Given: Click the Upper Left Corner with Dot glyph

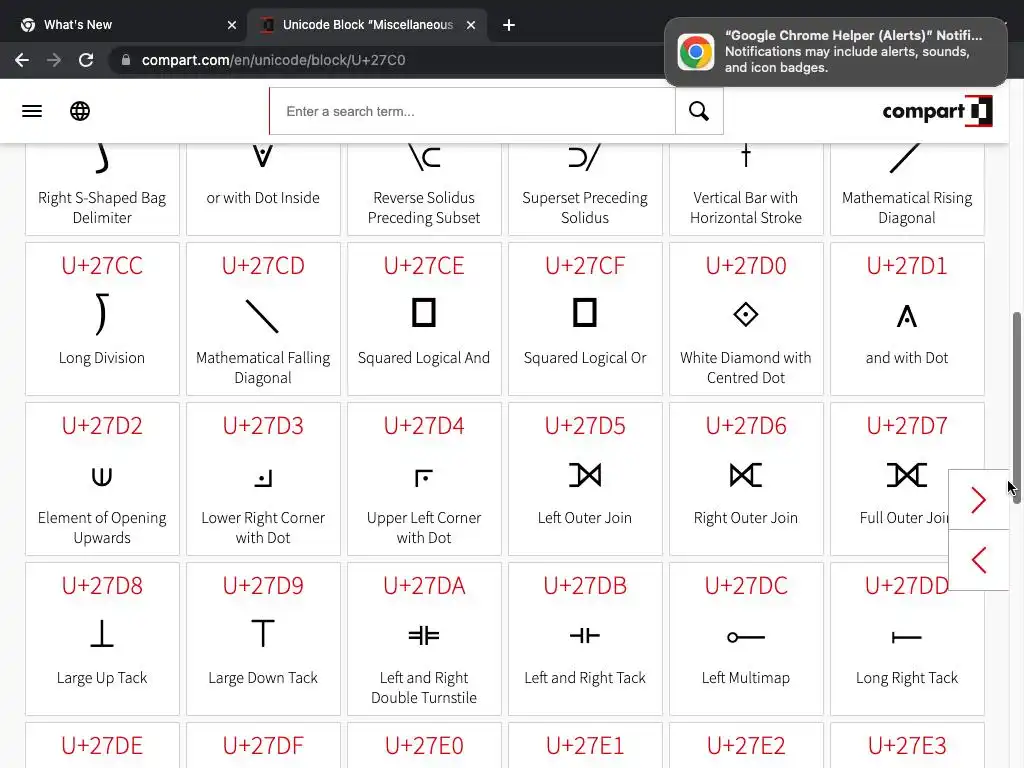Looking at the screenshot, I should 424,479.
